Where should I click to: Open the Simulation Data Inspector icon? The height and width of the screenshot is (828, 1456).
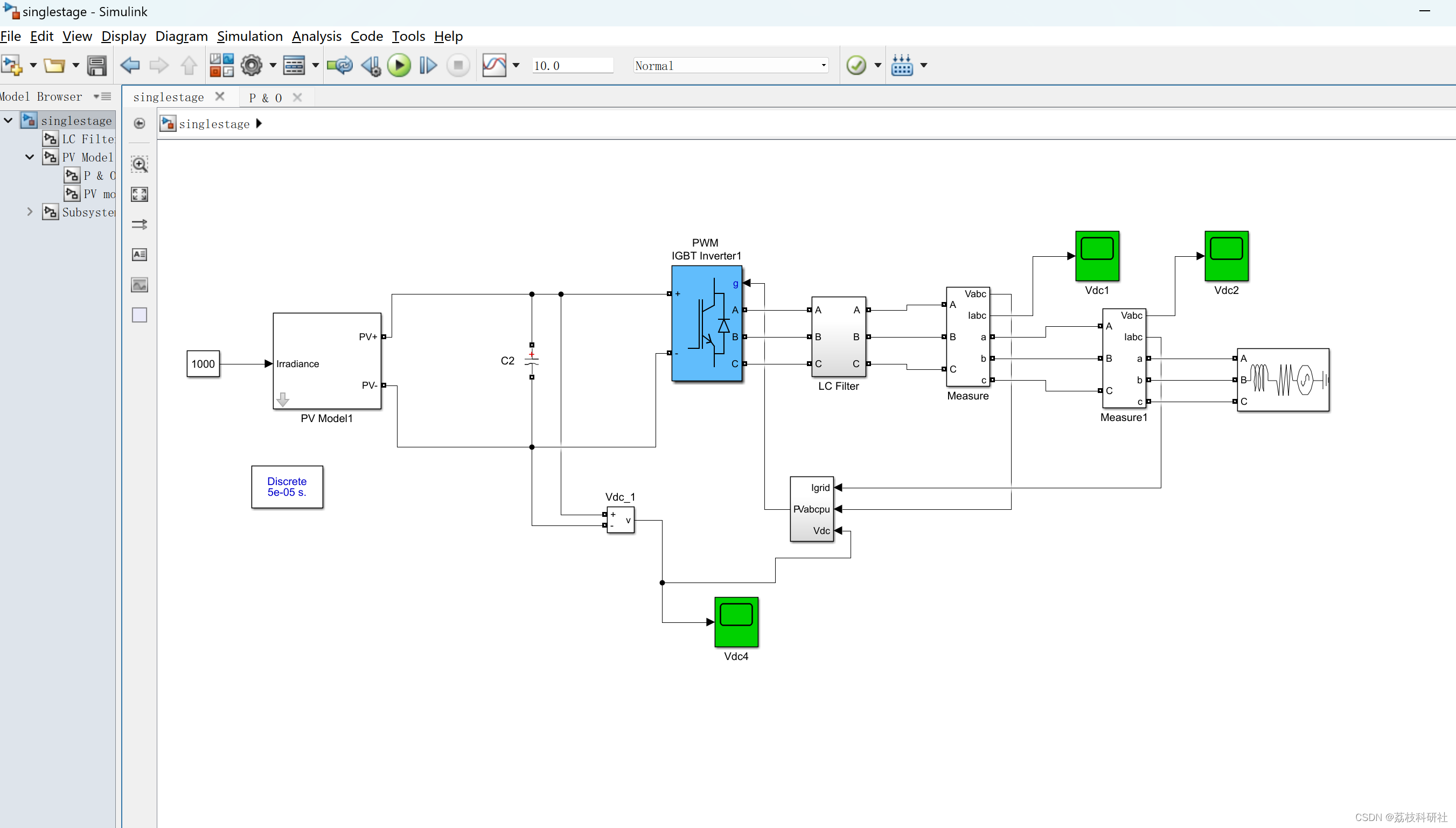pos(494,65)
